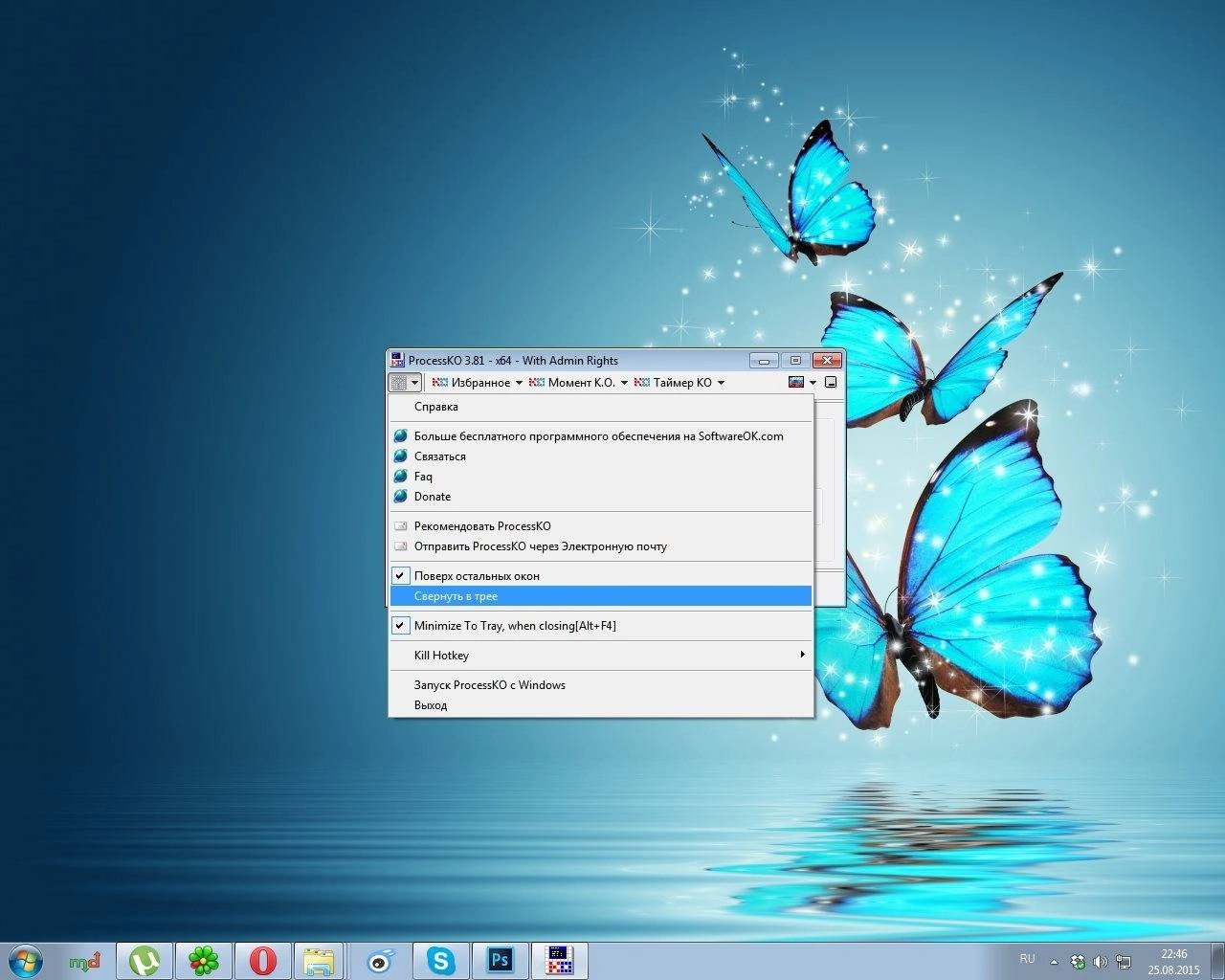This screenshot has width=1225, height=980.
Task: Open the blue eye app on taskbar
Action: 380,961
